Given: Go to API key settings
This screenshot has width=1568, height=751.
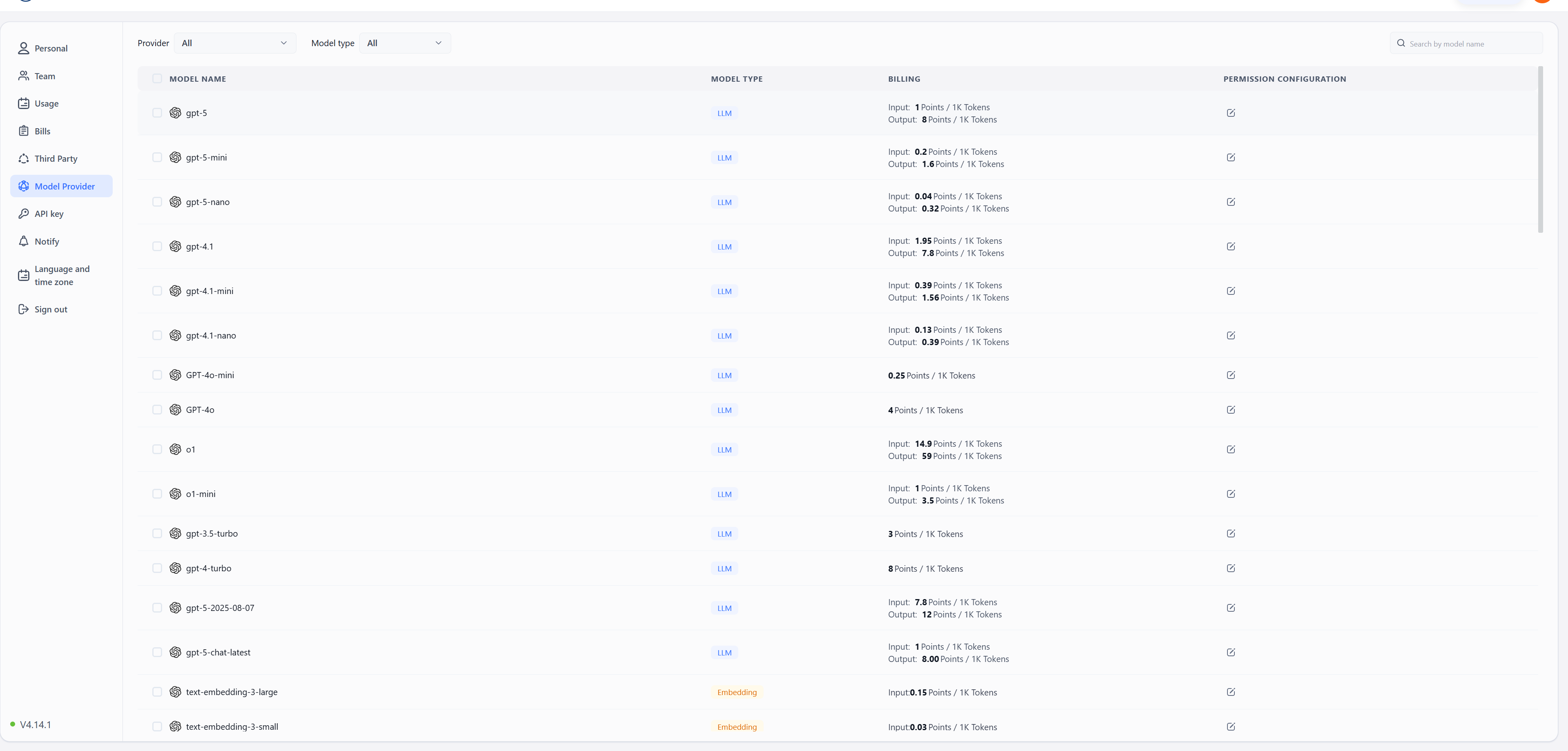Looking at the screenshot, I should pos(49,214).
